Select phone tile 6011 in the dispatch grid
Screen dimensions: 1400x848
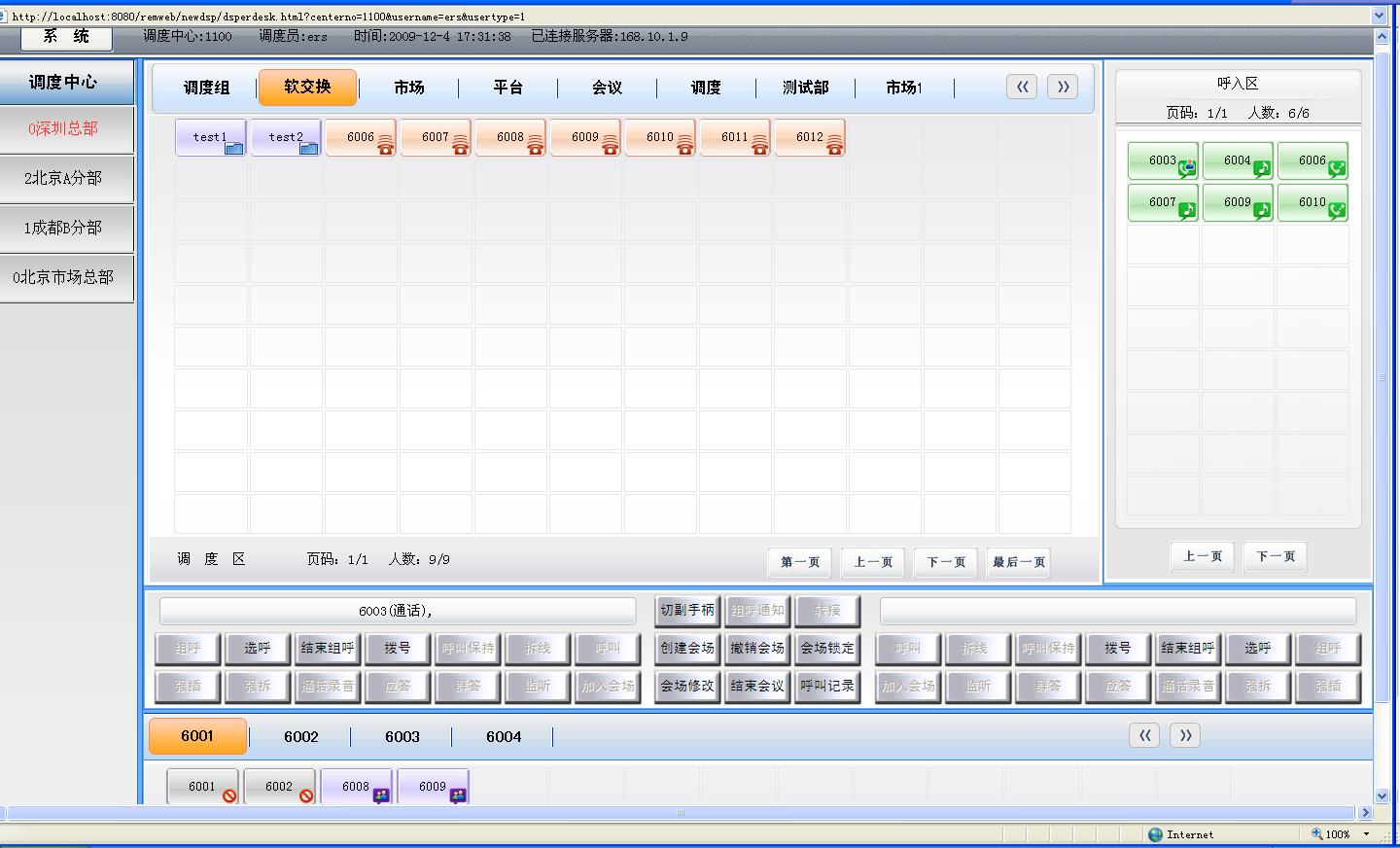(735, 137)
